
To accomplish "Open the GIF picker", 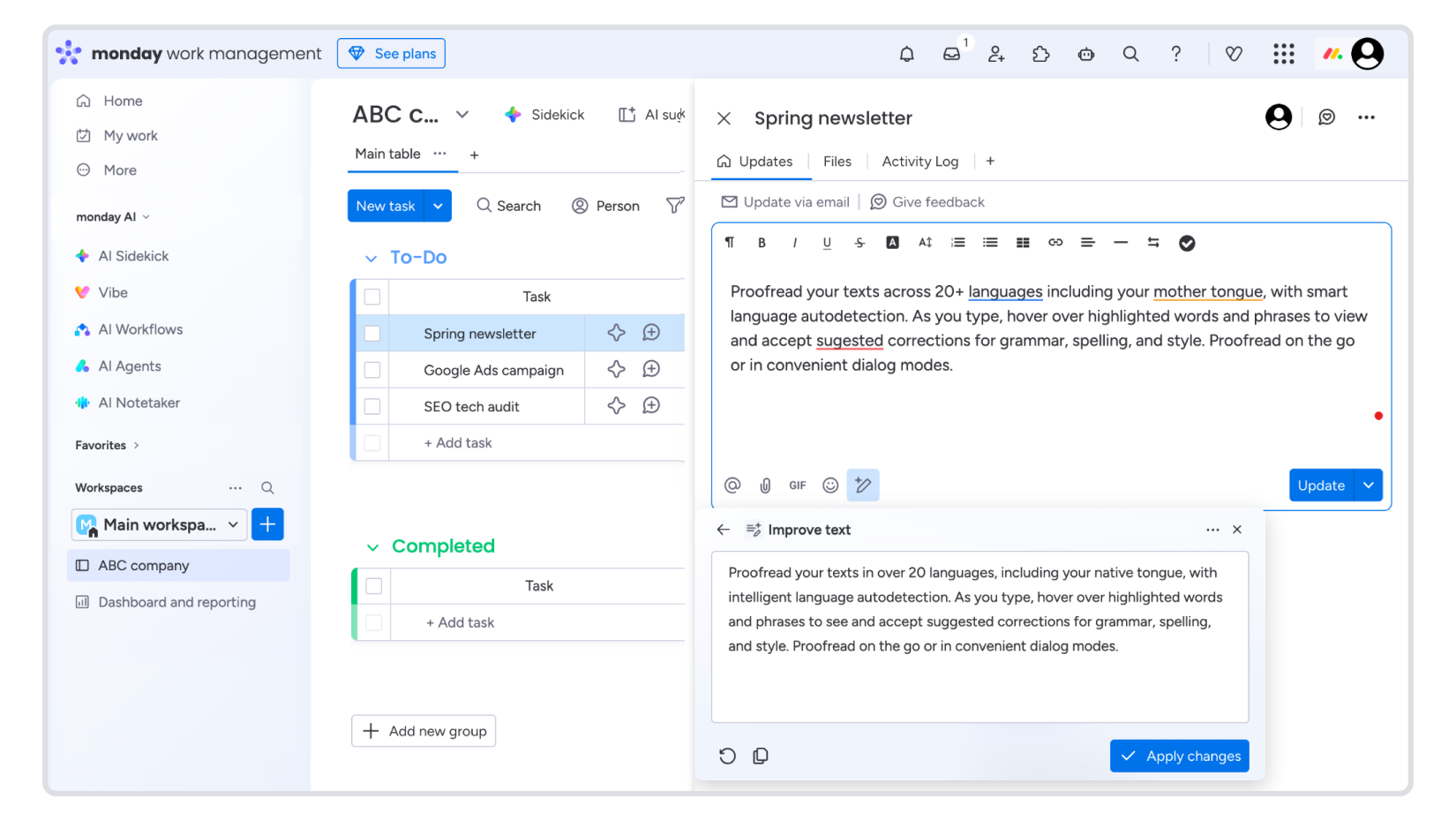I will coord(798,486).
